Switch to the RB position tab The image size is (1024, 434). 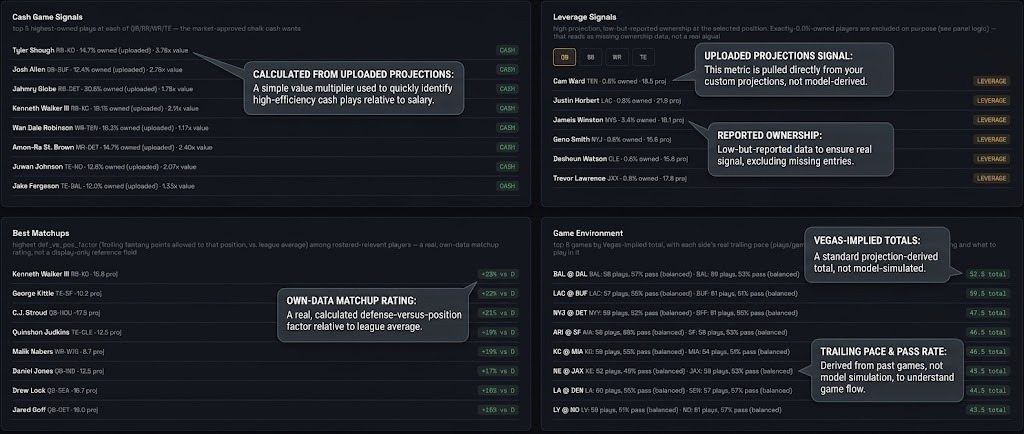click(590, 57)
